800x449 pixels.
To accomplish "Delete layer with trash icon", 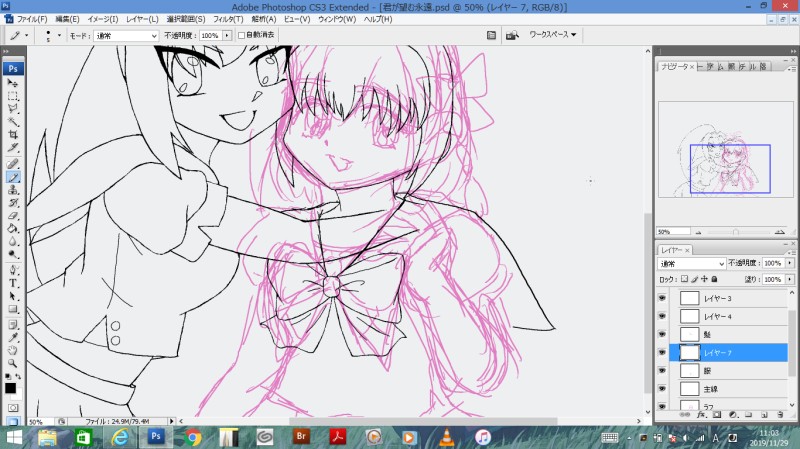I will (780, 415).
